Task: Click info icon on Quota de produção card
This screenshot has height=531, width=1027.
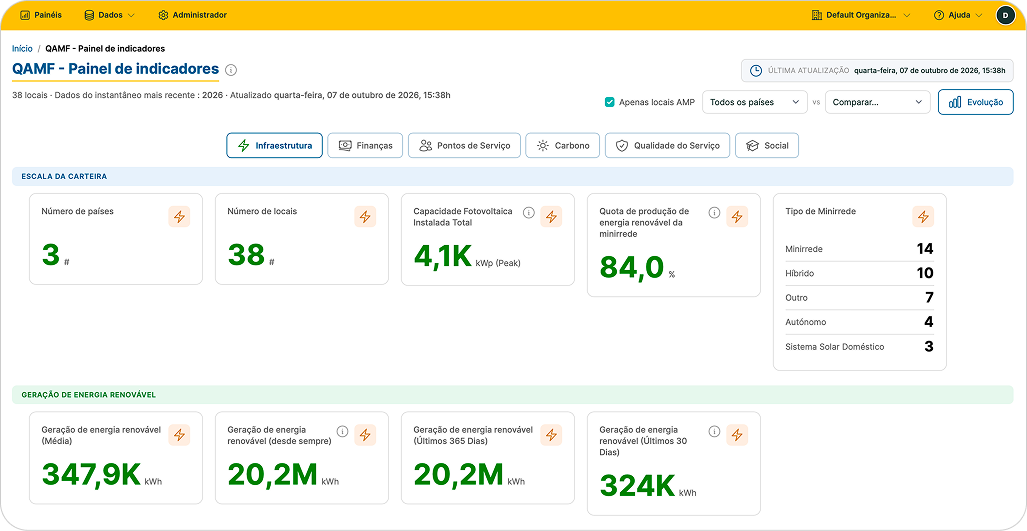Action: tap(715, 212)
